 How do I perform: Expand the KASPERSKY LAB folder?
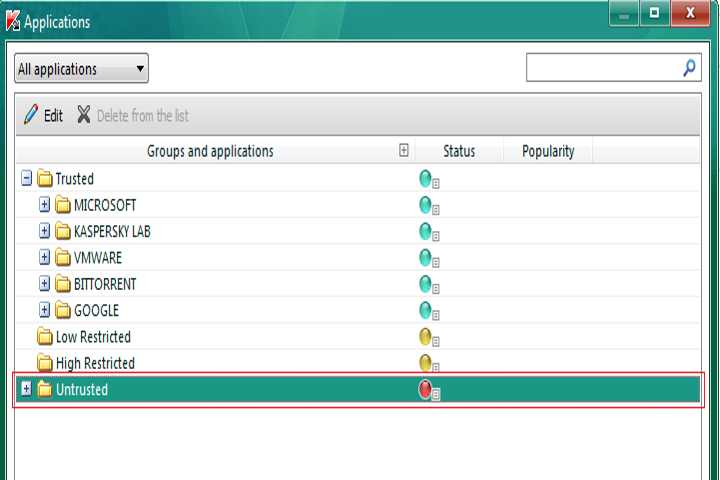[44, 231]
